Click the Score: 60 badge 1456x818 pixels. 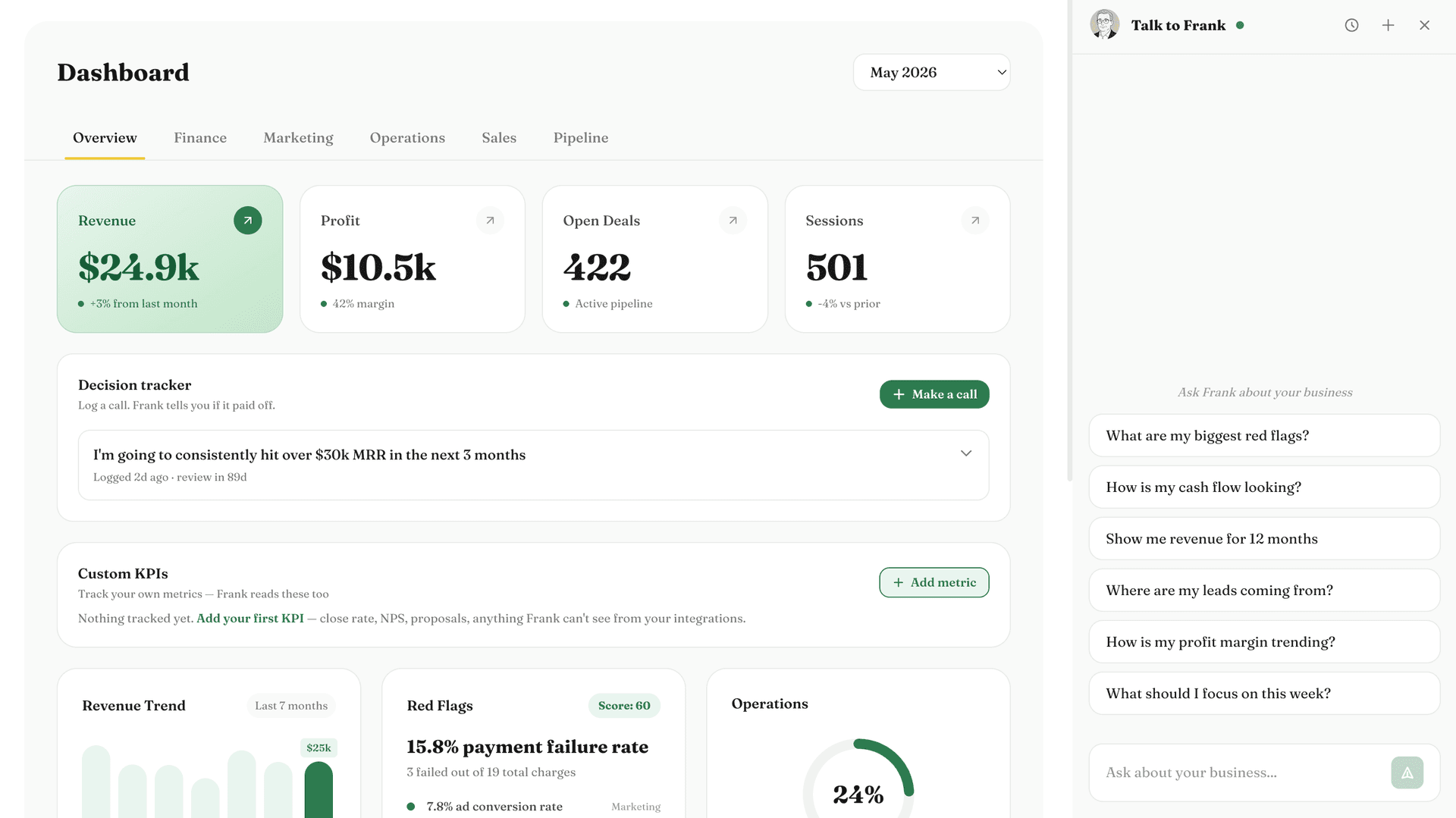pos(624,706)
